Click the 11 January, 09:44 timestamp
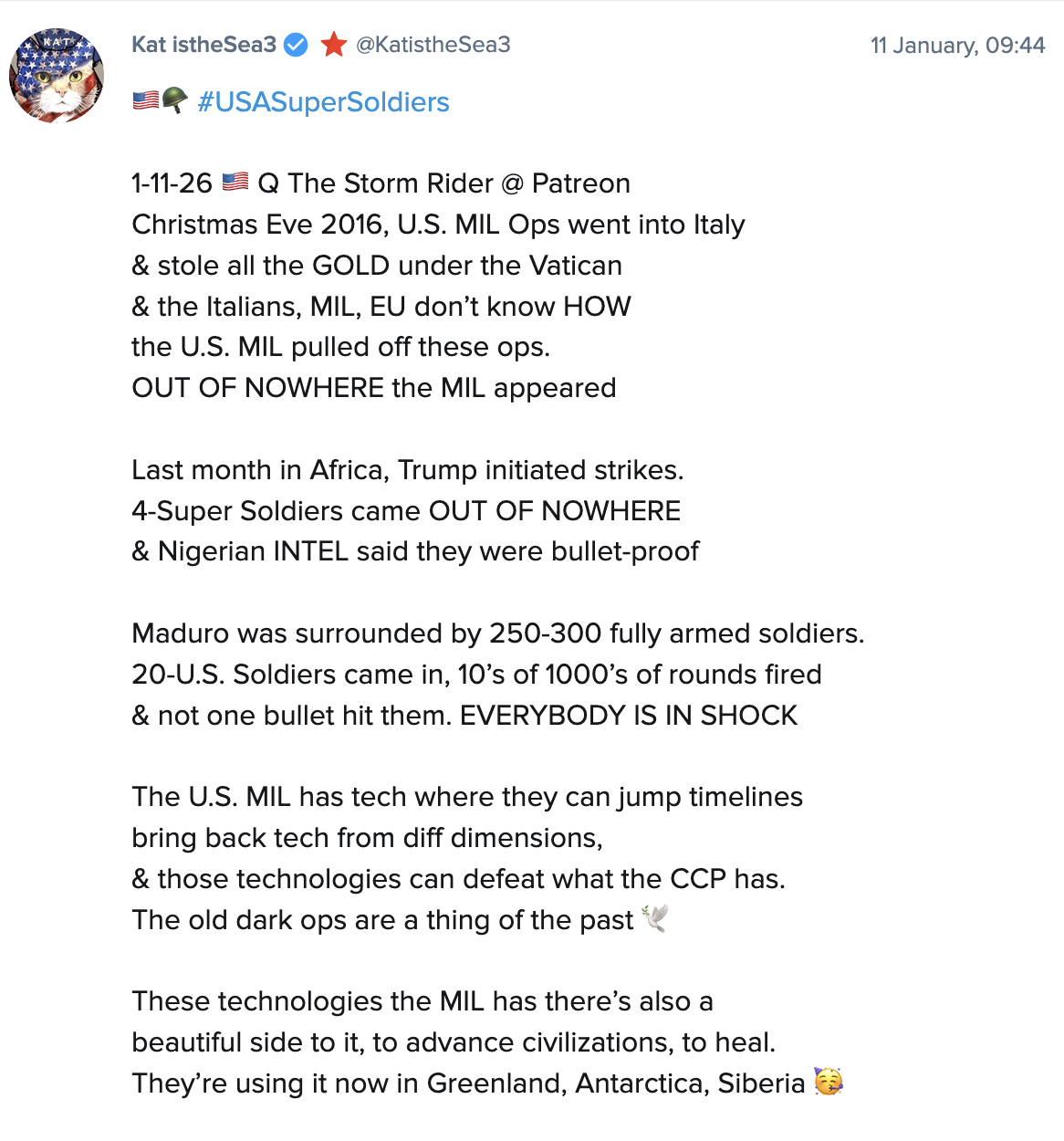This screenshot has height=1141, width=1064. pos(957,46)
